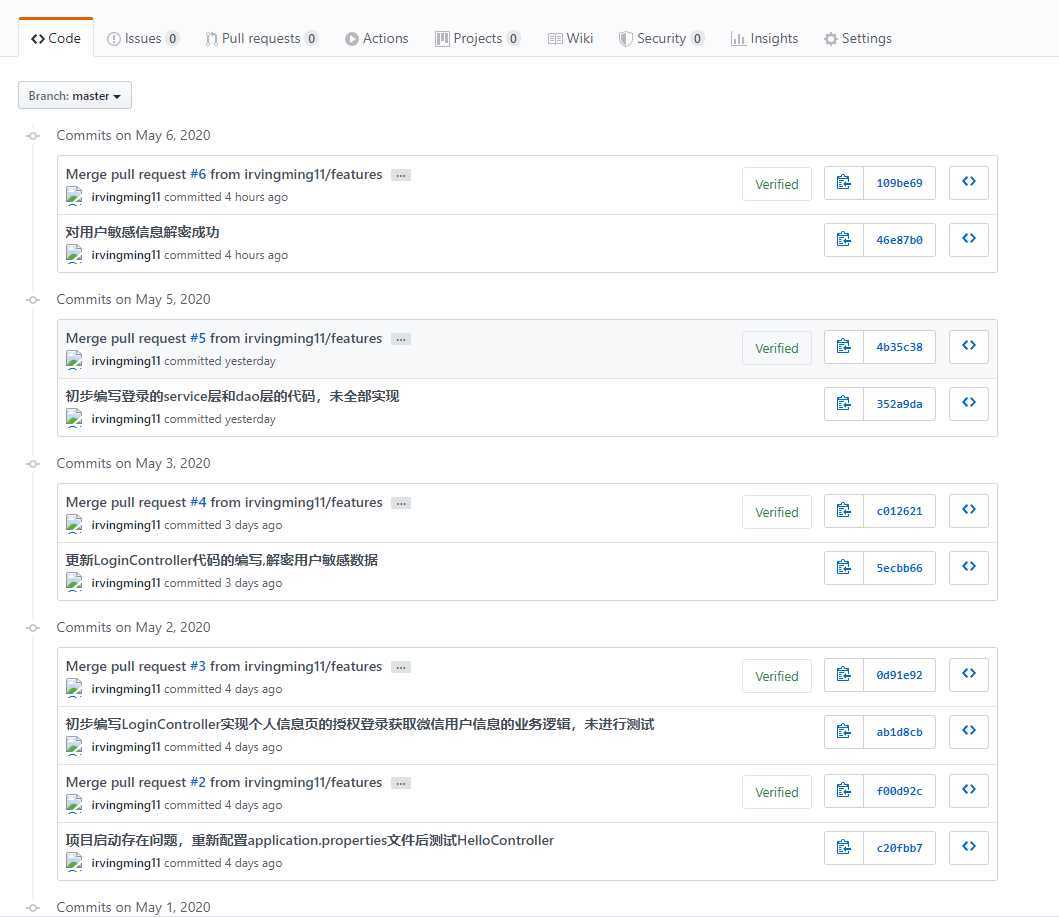
Task: Open pull request #5 link
Action: 198,338
